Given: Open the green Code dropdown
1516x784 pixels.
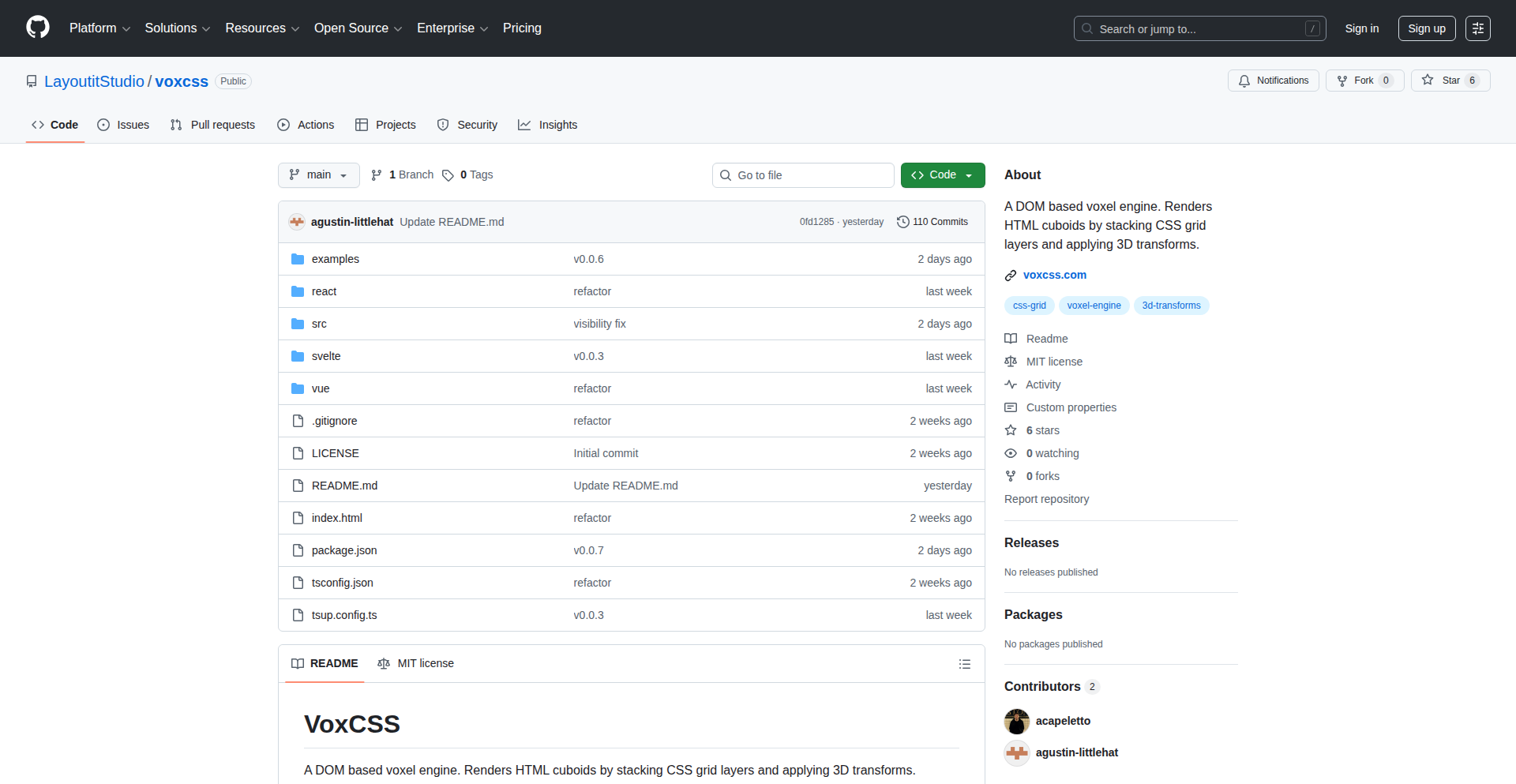Looking at the screenshot, I should point(942,175).
